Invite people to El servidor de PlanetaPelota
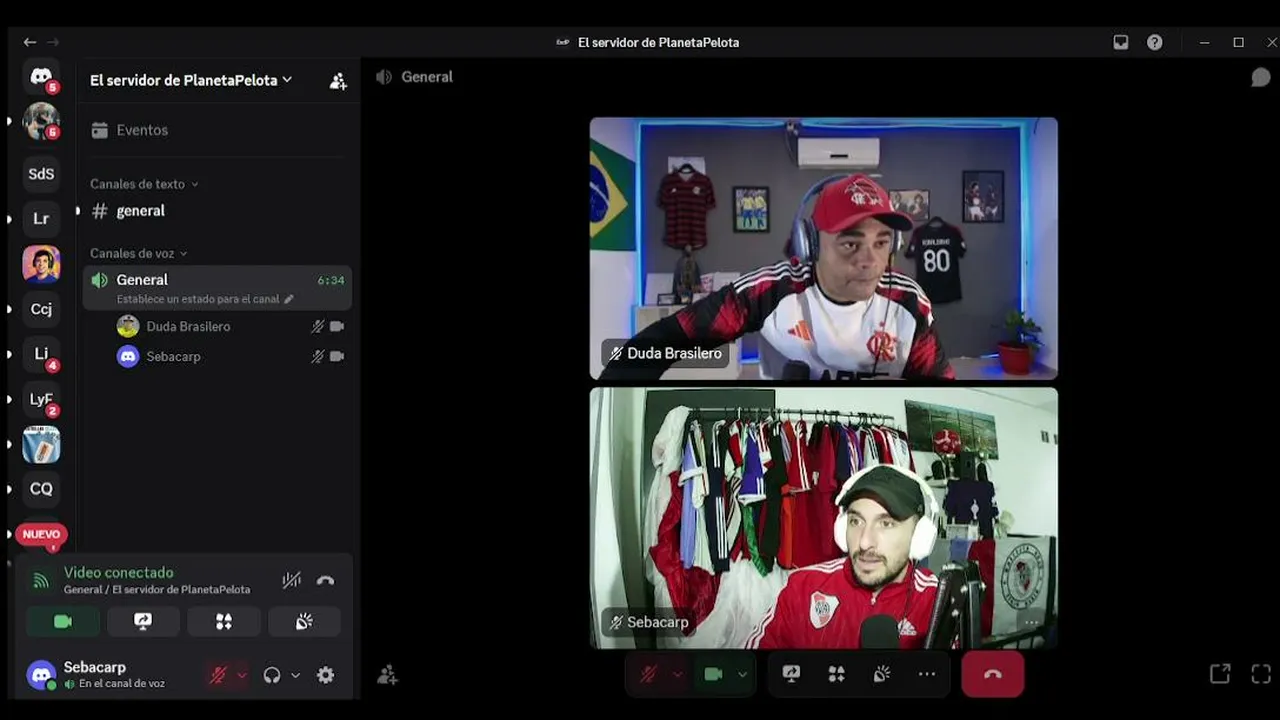Screen dimensions: 1280x720 click(x=338, y=81)
